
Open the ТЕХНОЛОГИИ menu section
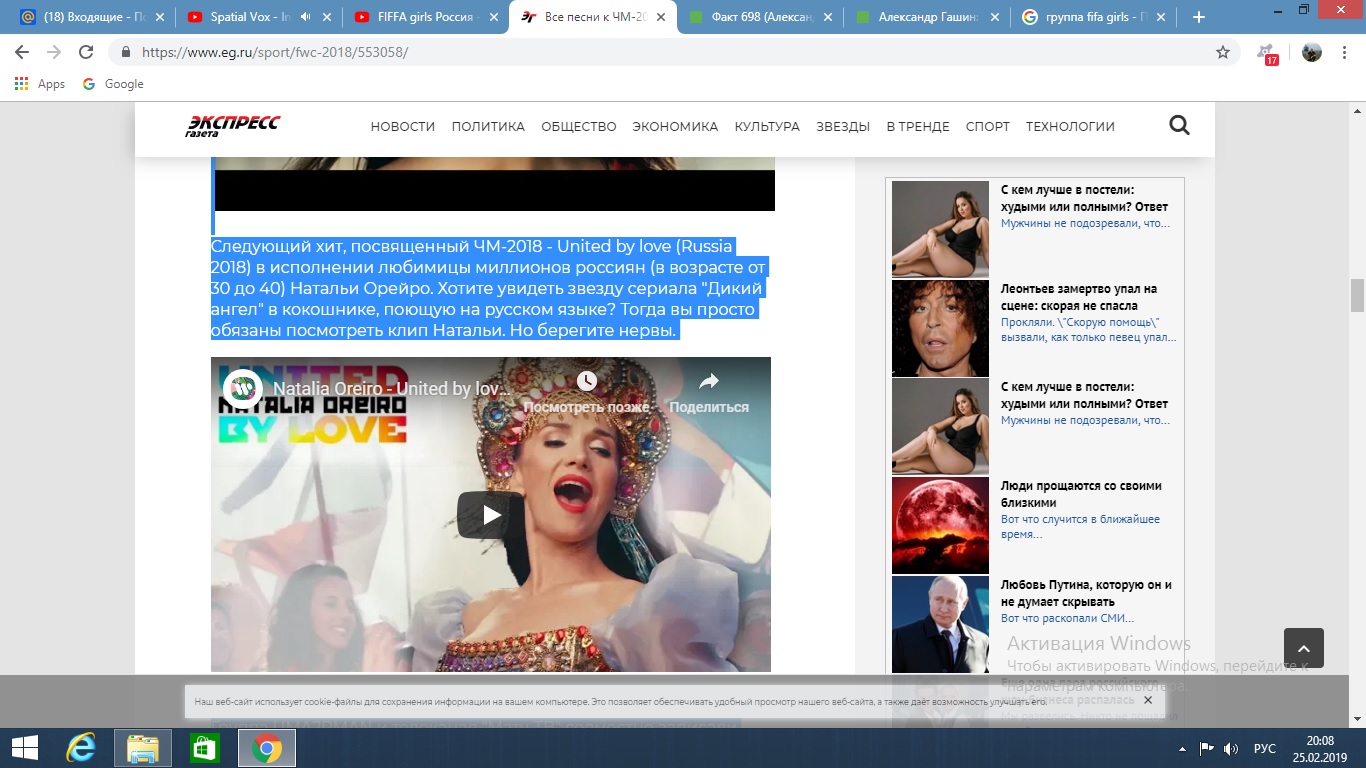(1070, 126)
